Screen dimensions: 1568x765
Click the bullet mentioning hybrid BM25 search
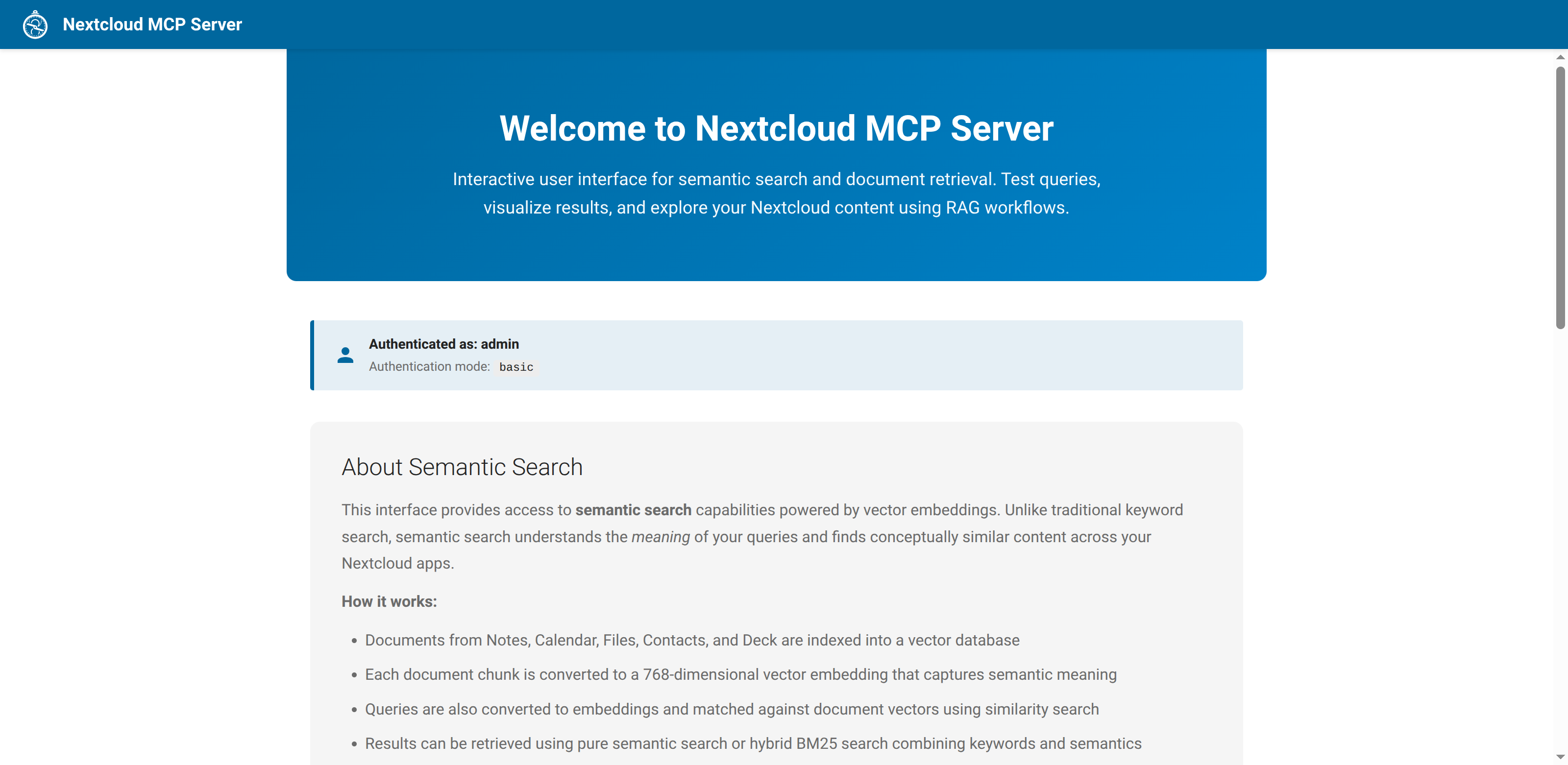point(753,744)
